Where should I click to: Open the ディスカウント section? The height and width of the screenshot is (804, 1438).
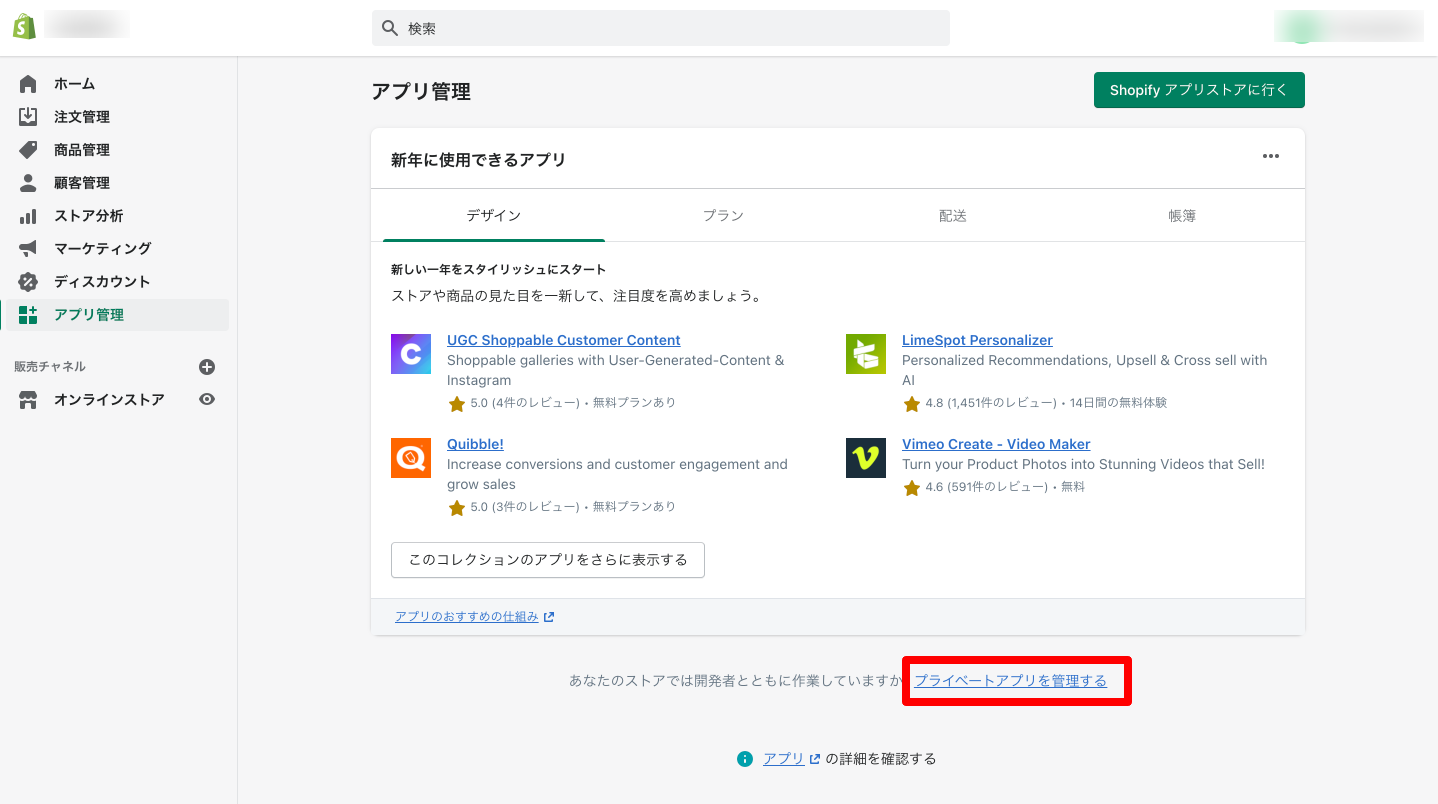101,281
